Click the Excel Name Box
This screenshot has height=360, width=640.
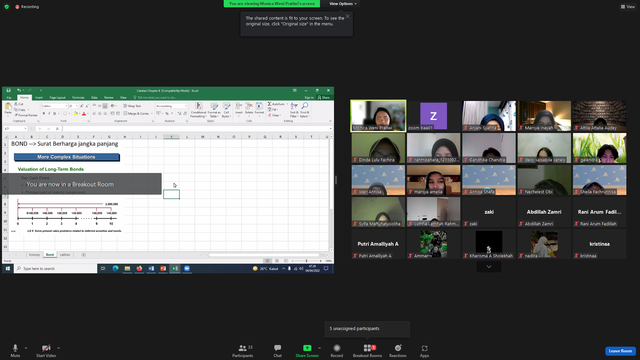(x=15, y=129)
